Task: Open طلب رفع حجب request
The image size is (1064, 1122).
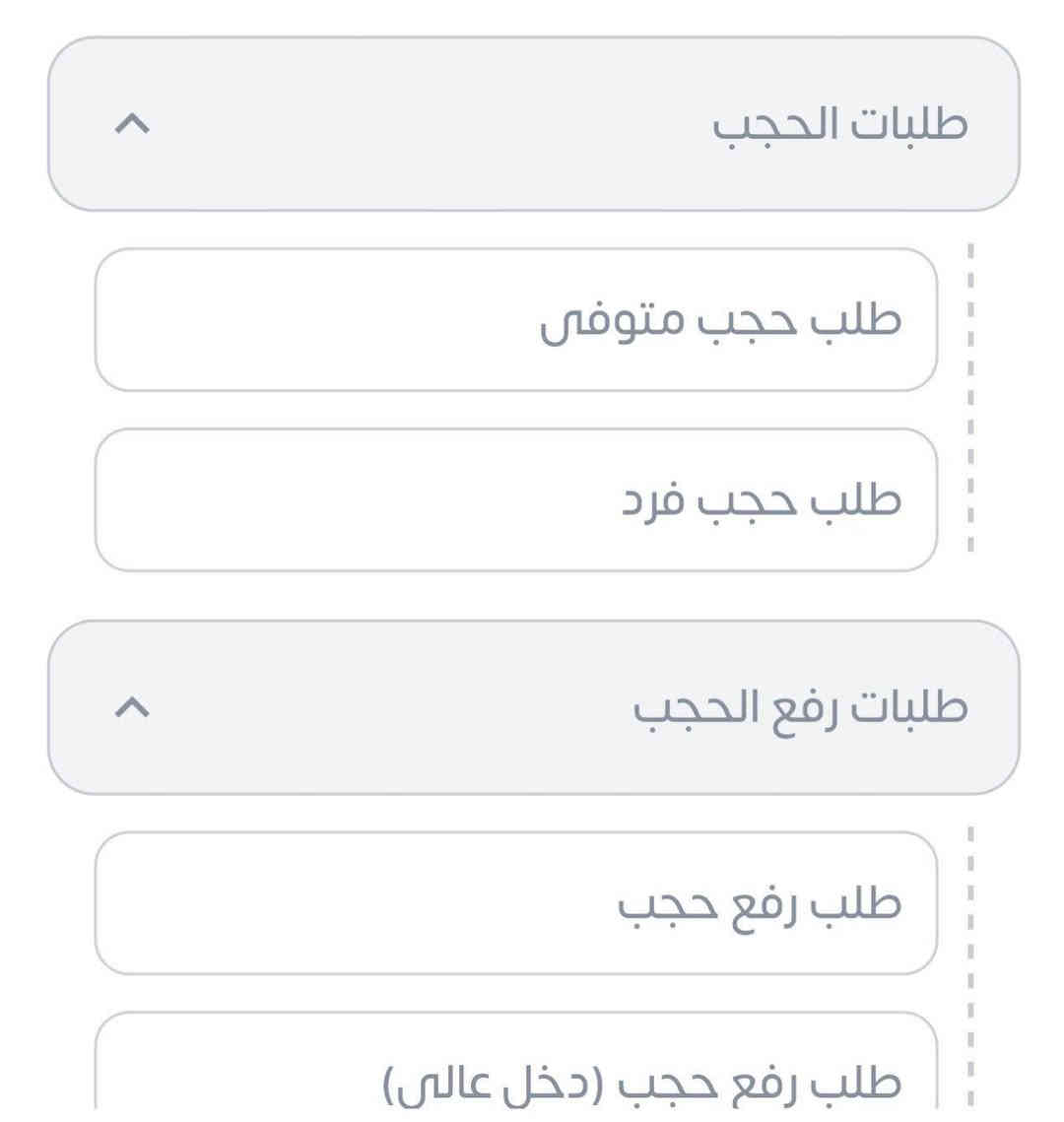Action: [515, 903]
